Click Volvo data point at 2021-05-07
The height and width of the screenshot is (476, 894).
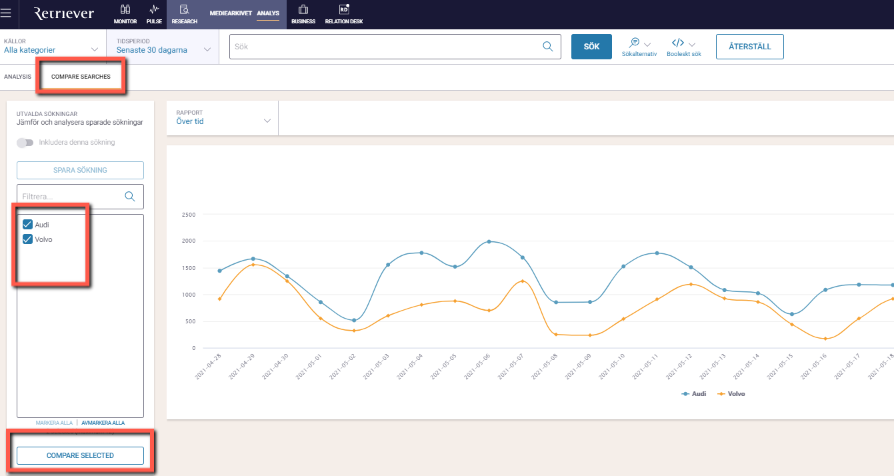(x=522, y=281)
